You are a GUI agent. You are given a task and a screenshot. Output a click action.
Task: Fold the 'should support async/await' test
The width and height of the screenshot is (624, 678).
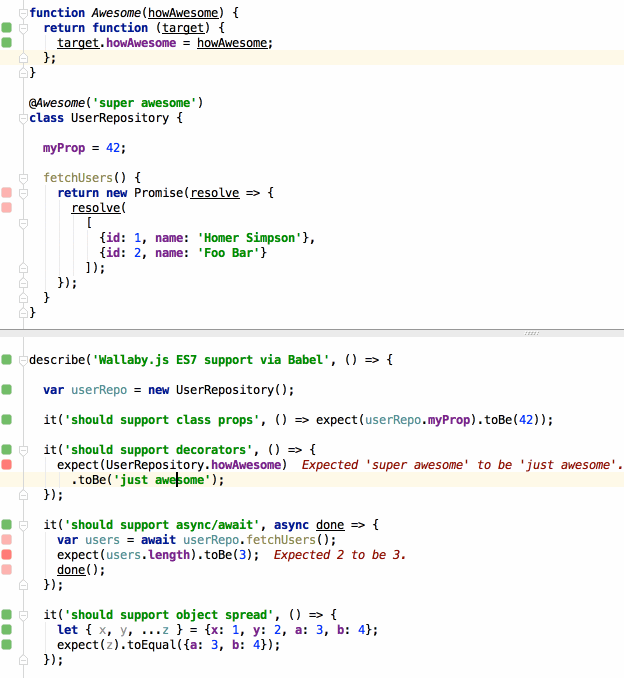(24, 525)
